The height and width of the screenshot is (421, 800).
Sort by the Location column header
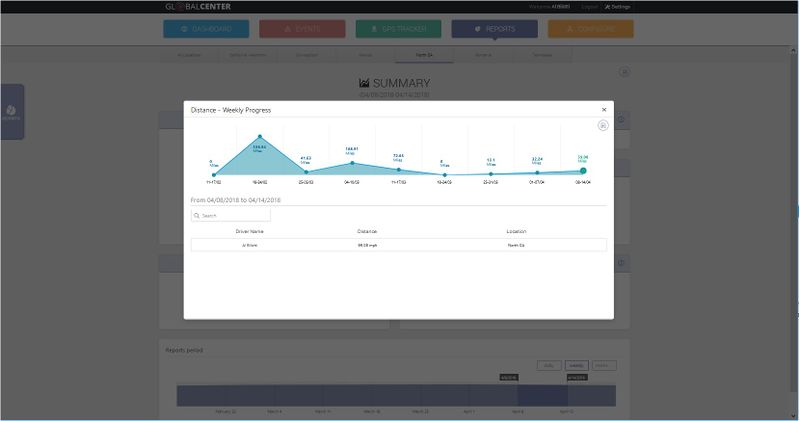[516, 231]
